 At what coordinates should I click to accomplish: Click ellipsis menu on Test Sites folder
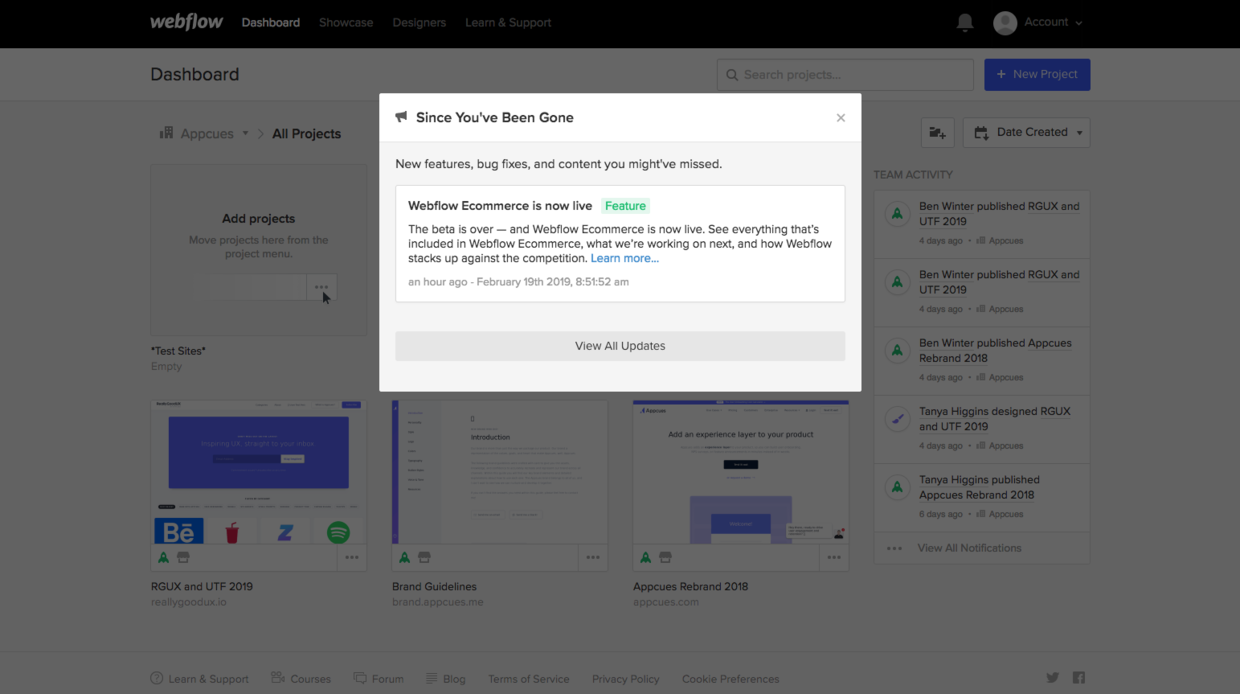pyautogui.click(x=321, y=287)
